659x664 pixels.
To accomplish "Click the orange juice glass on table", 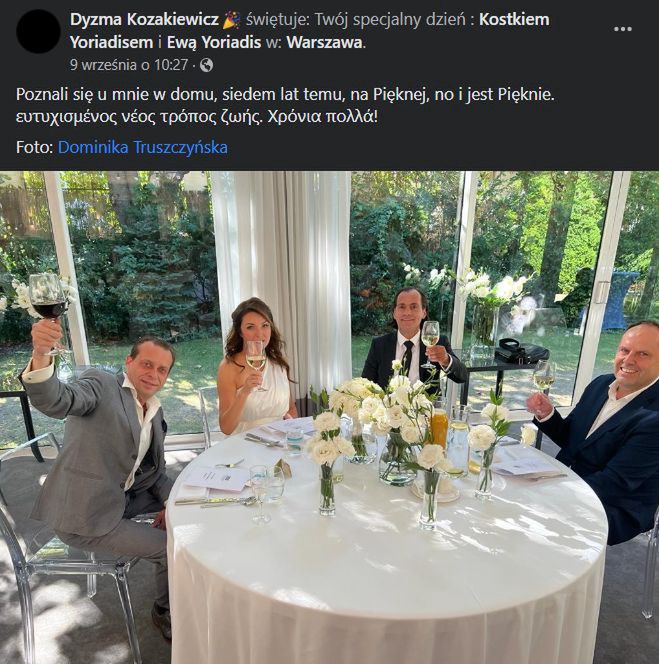I will coord(439,427).
